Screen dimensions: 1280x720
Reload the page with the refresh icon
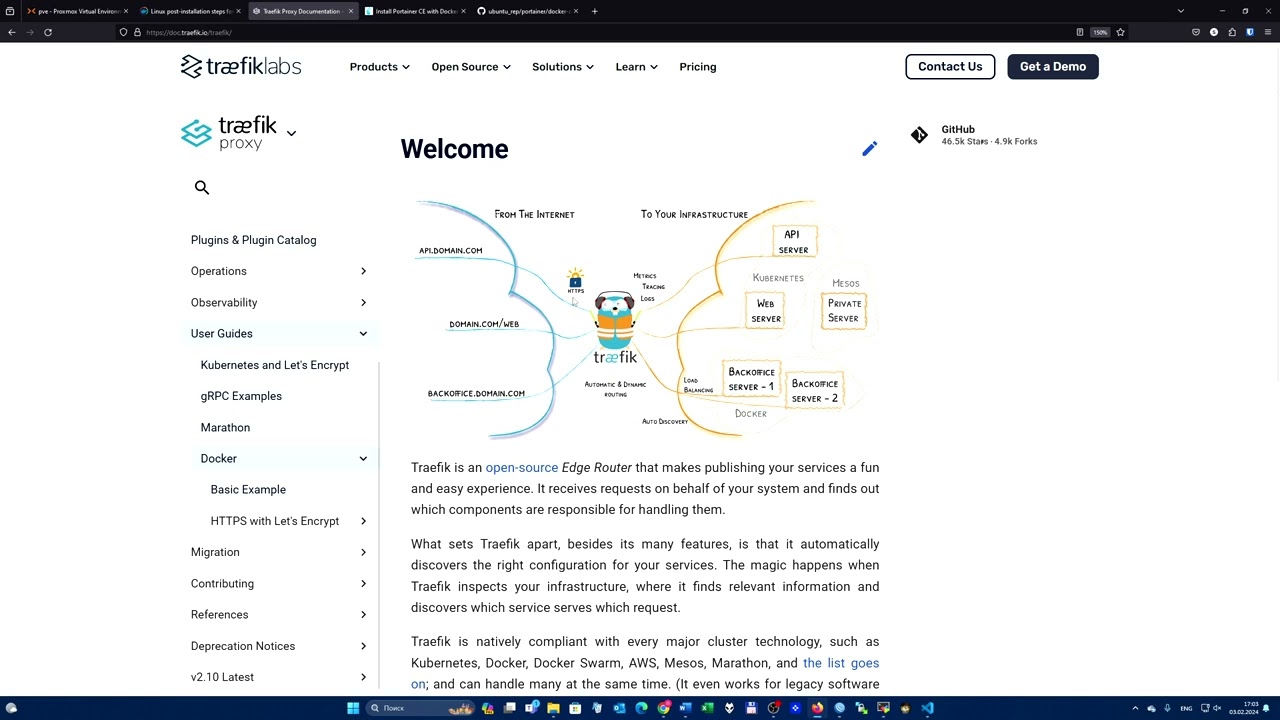tap(48, 32)
